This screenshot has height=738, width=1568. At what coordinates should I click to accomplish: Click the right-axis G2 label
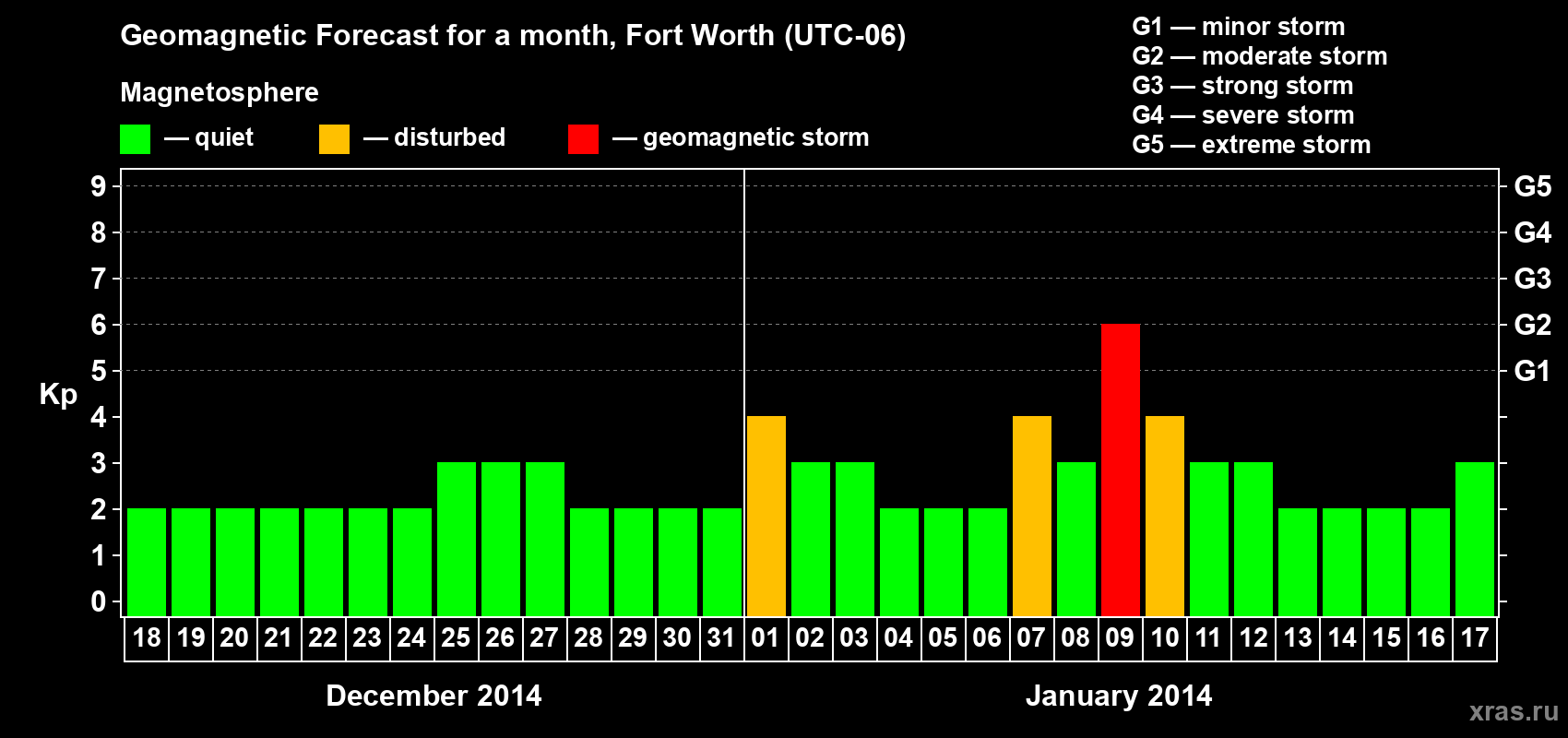tap(1533, 325)
